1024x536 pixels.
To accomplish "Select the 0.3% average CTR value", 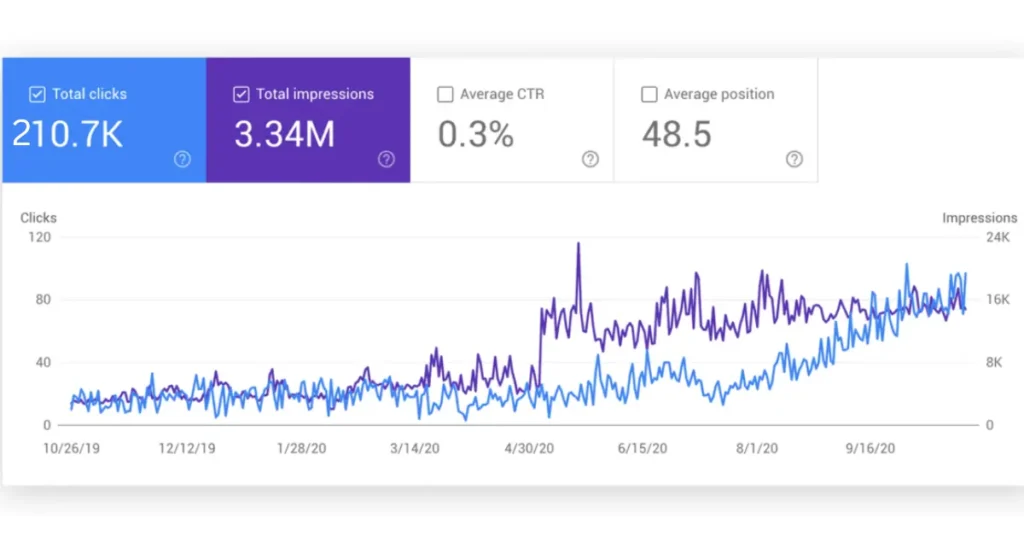I will coord(476,134).
